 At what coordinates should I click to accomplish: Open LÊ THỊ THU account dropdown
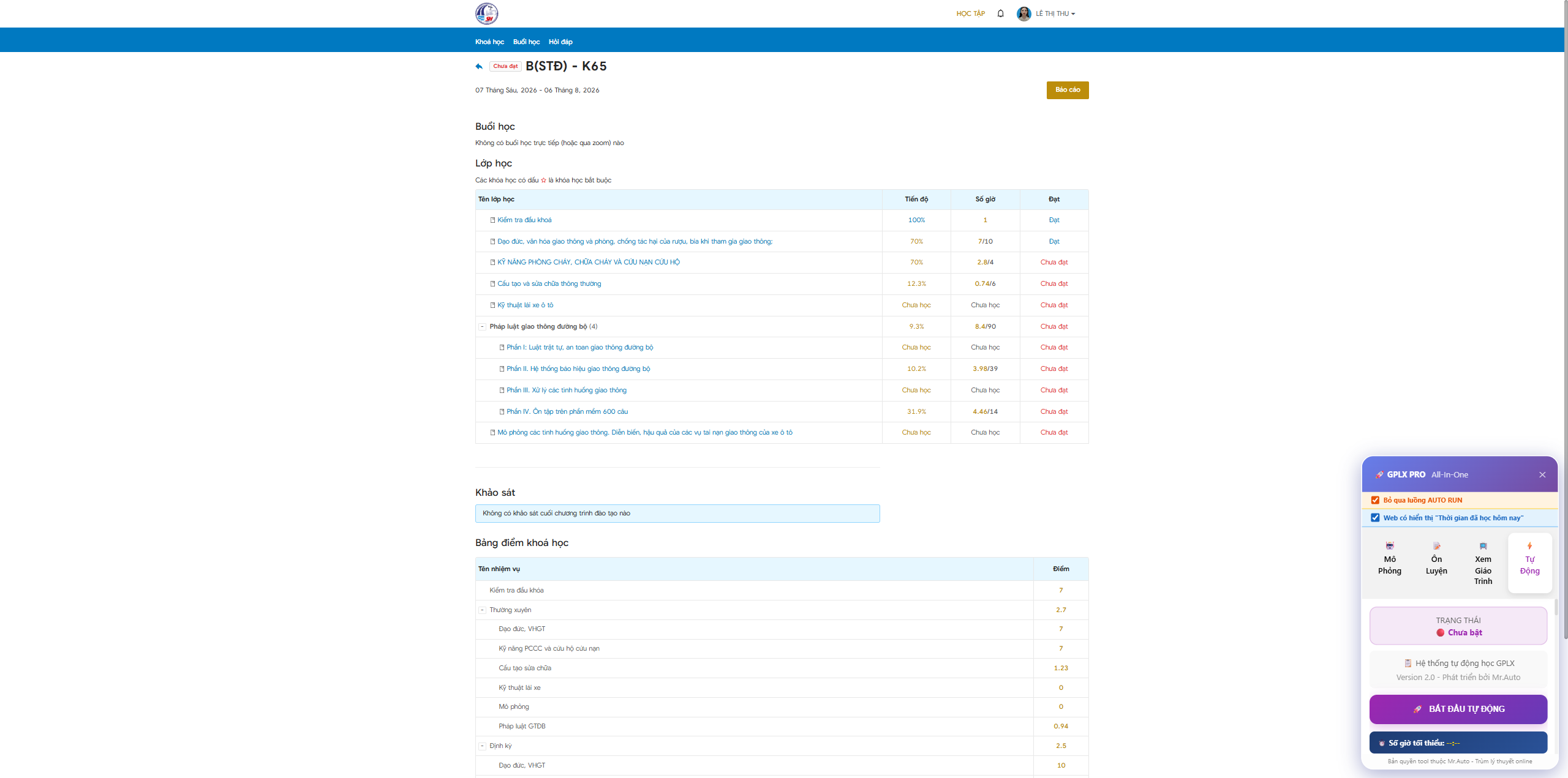1055,13
